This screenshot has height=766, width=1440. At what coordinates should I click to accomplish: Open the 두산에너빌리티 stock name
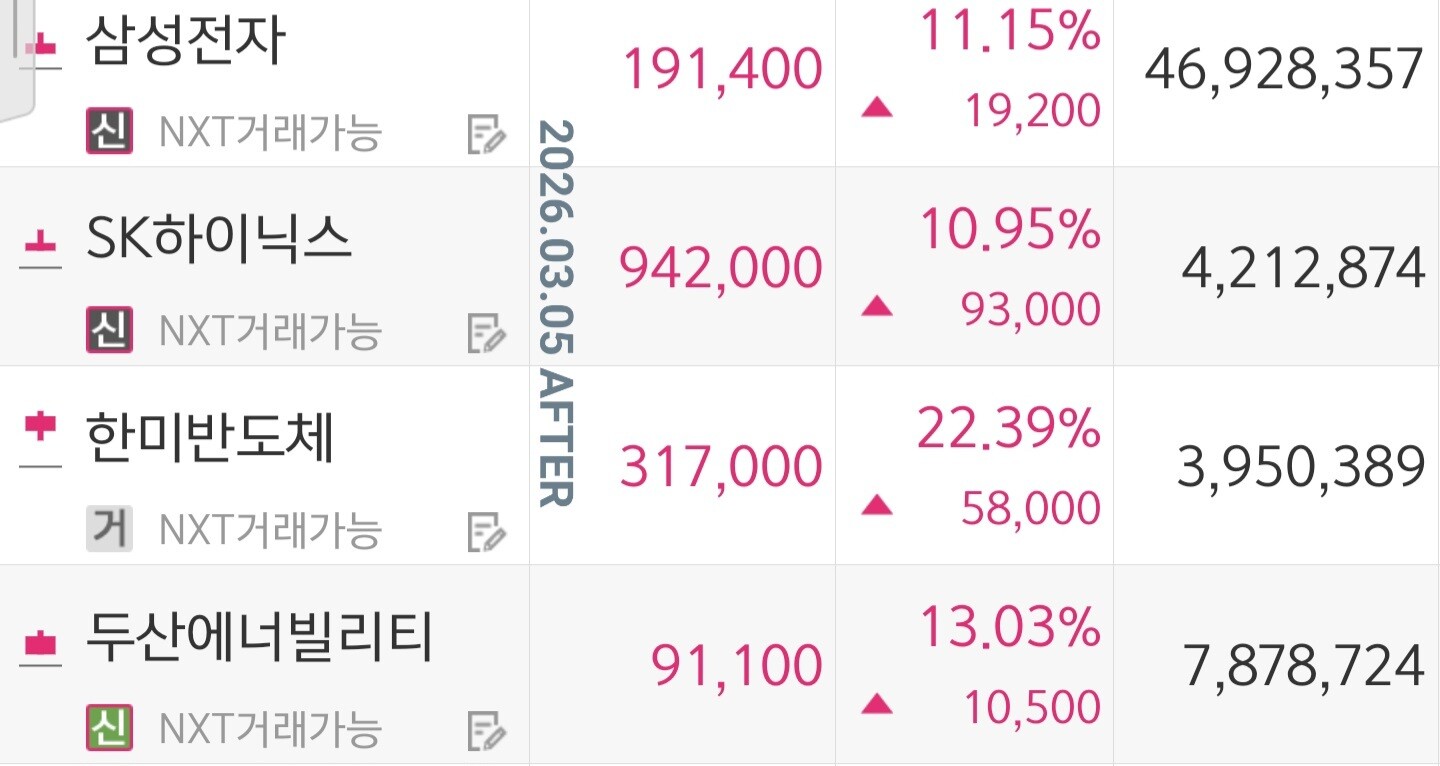[x=260, y=638]
